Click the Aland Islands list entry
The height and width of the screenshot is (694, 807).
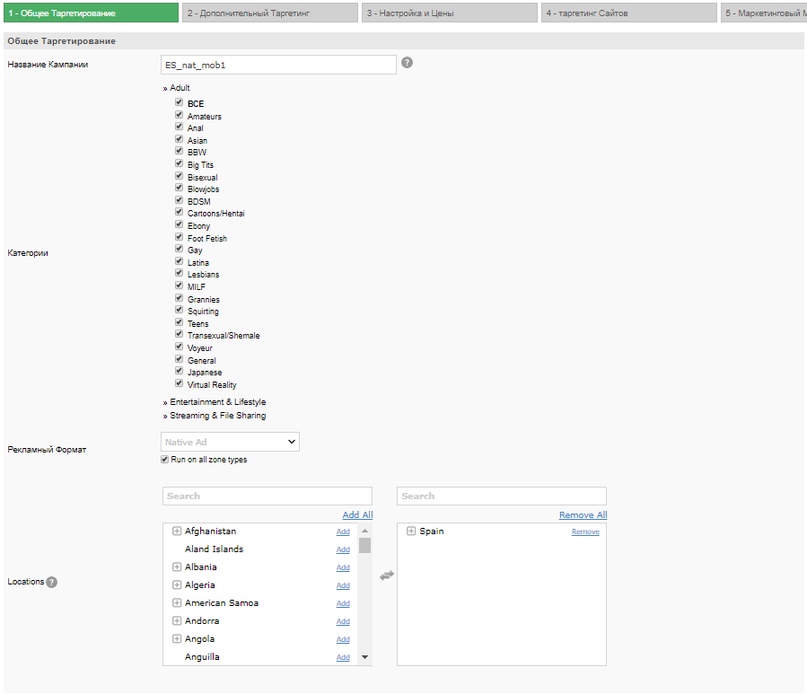[x=214, y=549]
